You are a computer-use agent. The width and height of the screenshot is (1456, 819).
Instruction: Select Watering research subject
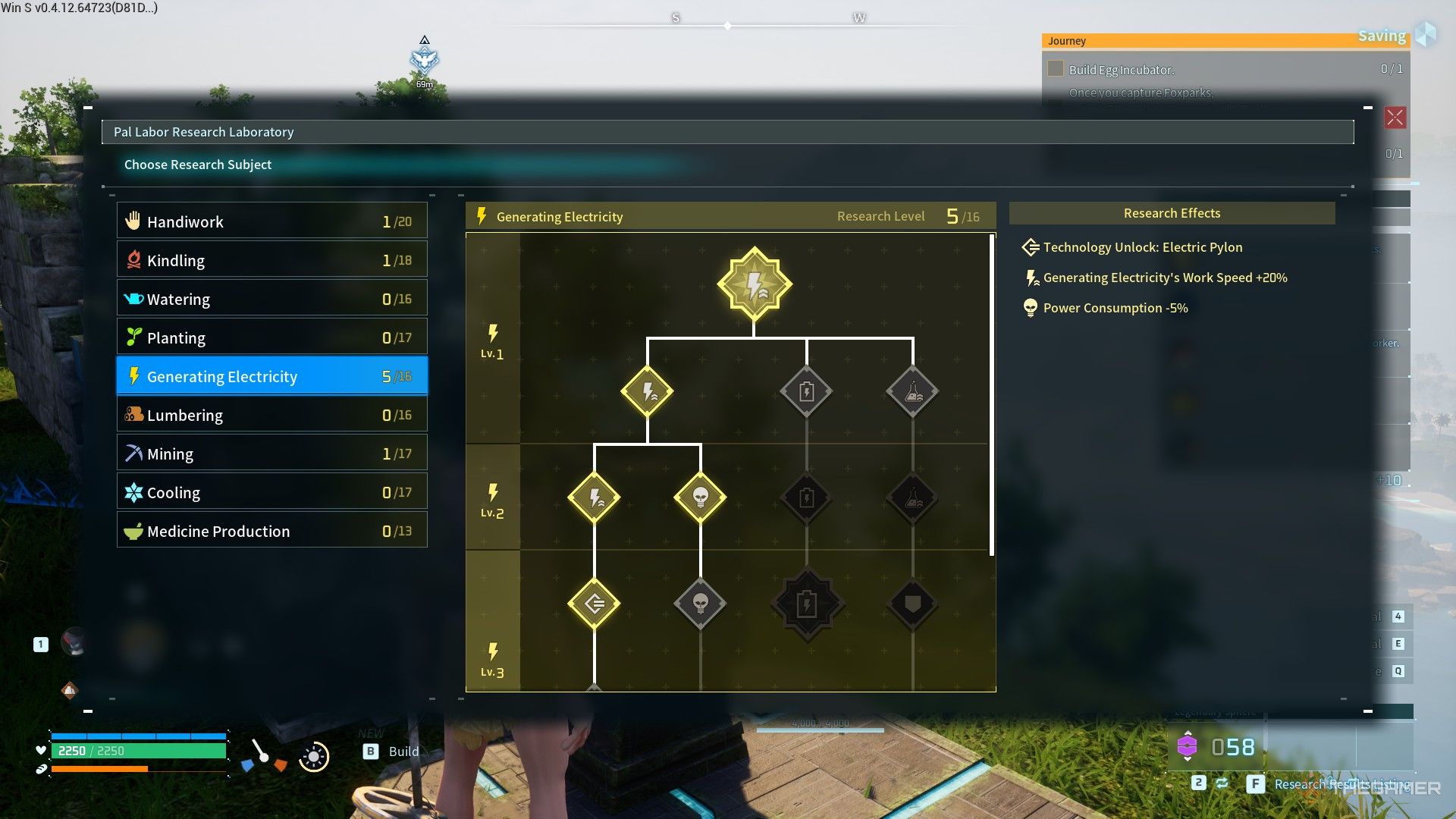[266, 298]
